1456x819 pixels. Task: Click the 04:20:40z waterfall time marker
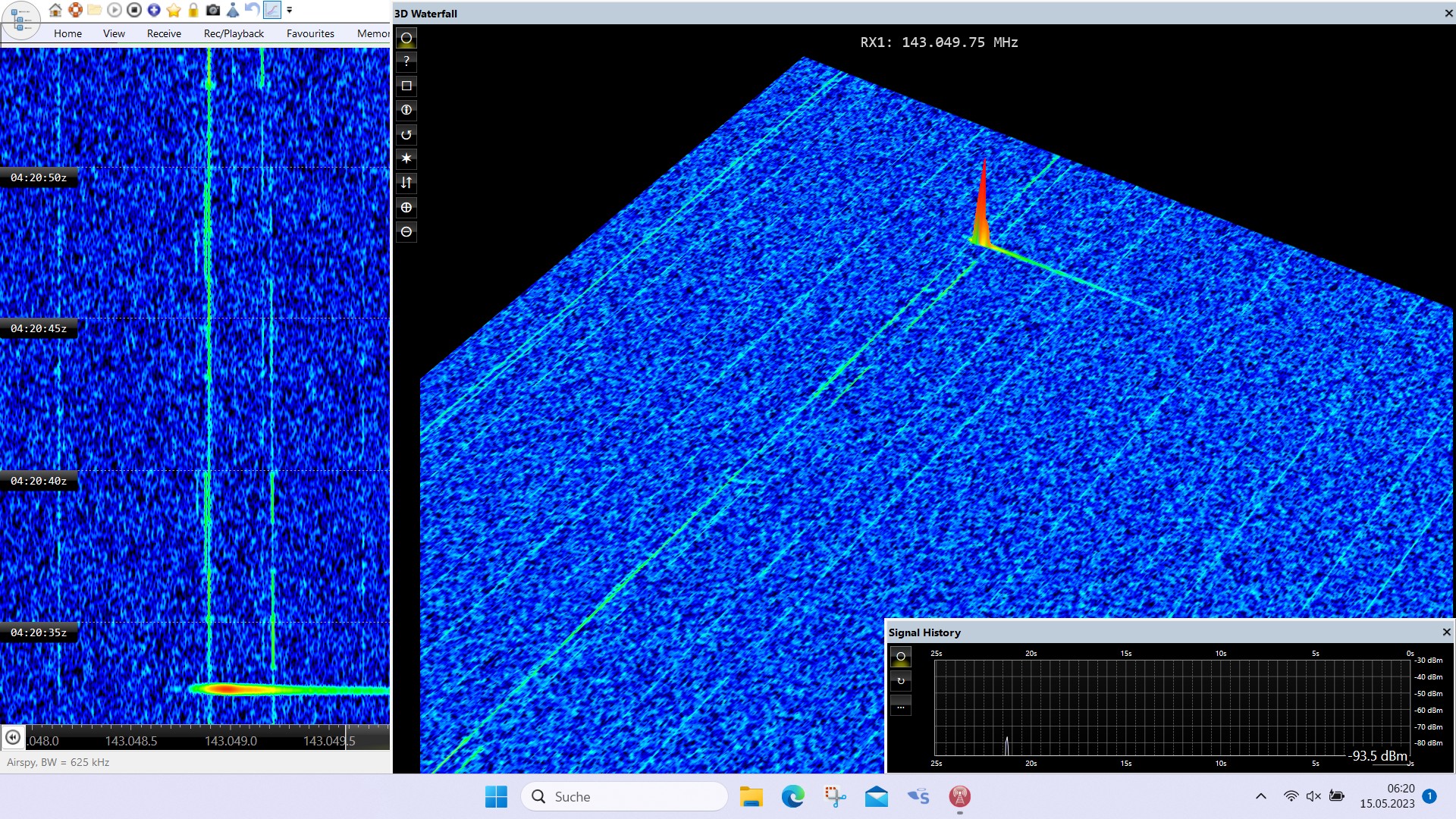[x=39, y=481]
